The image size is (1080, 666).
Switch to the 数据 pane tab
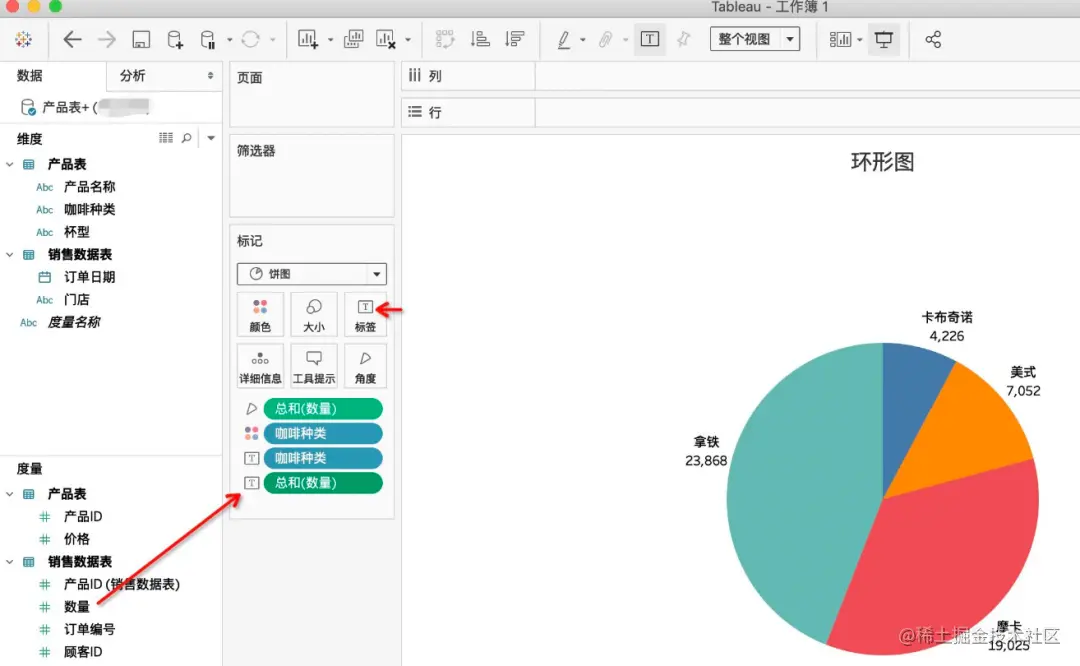tap(30, 76)
